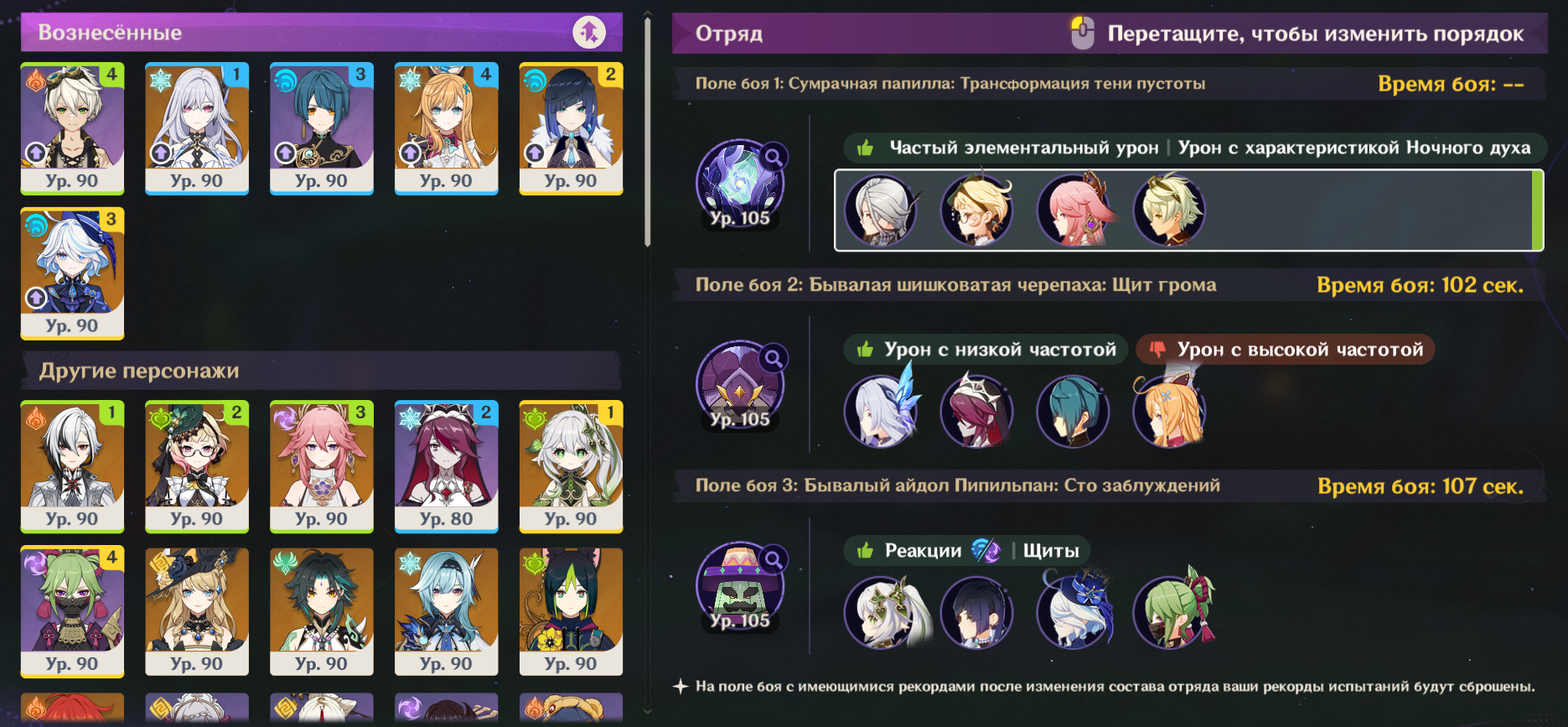Screen dimensions: 1568x727
Task: Pick the green-haired electro card numbered 4
Action: [72, 612]
